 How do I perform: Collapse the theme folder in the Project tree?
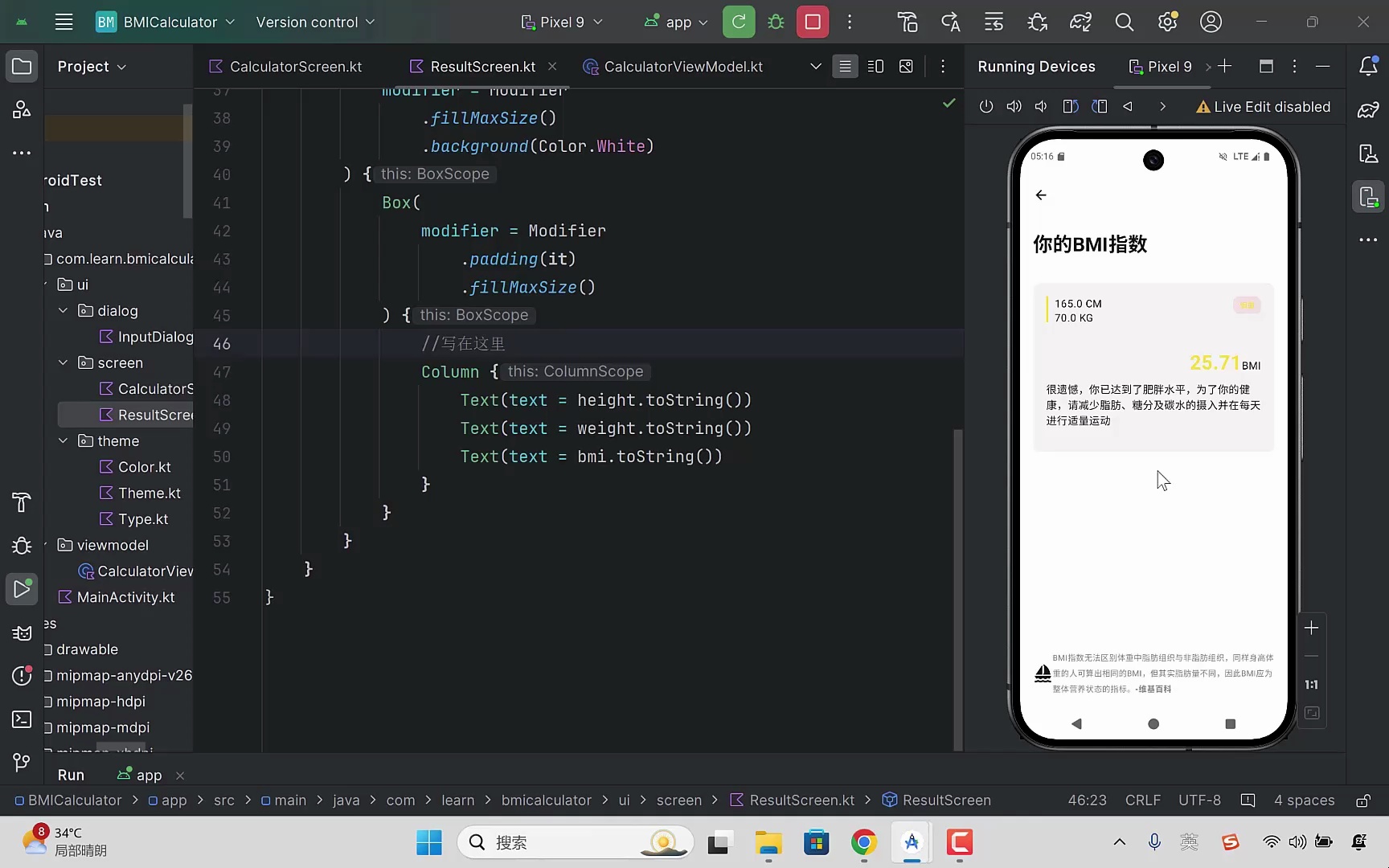tap(63, 440)
